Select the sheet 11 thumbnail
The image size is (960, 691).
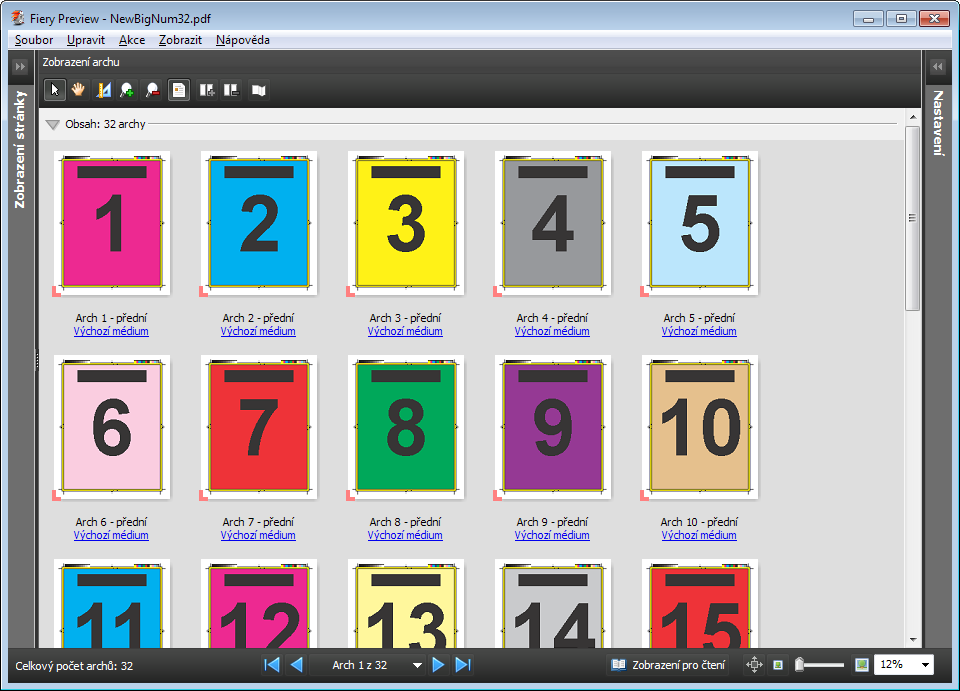click(112, 603)
